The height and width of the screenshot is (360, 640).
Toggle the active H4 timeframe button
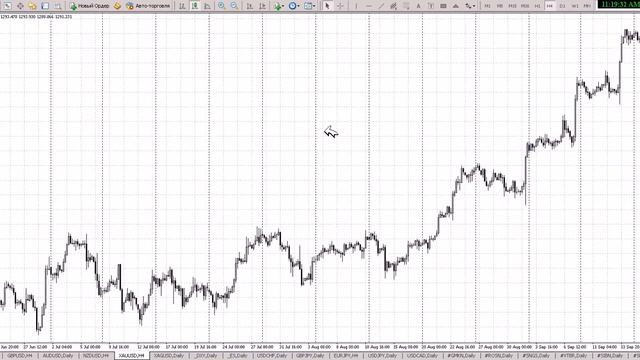(x=550, y=6)
